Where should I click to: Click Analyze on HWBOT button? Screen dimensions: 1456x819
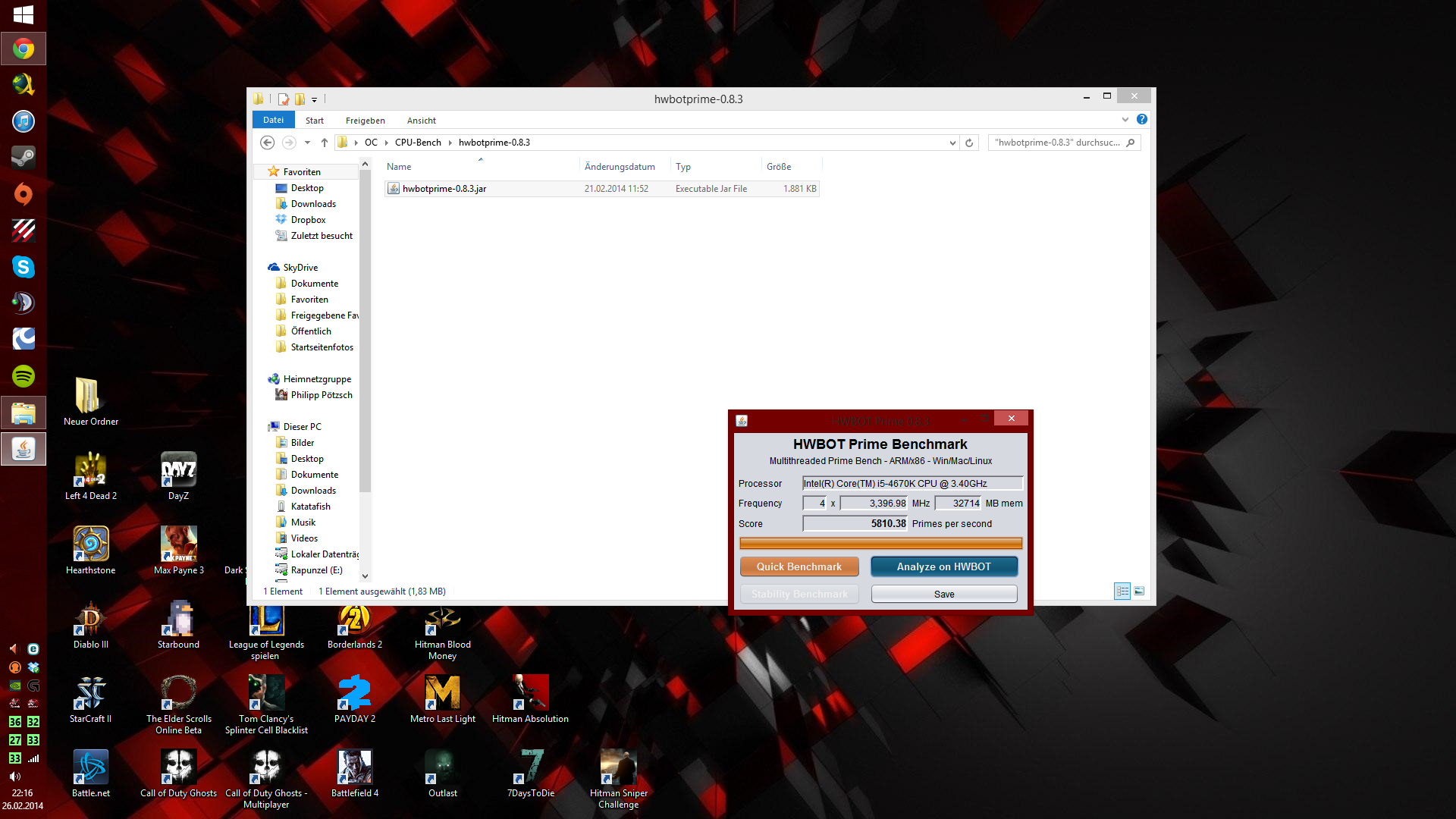[x=944, y=567]
